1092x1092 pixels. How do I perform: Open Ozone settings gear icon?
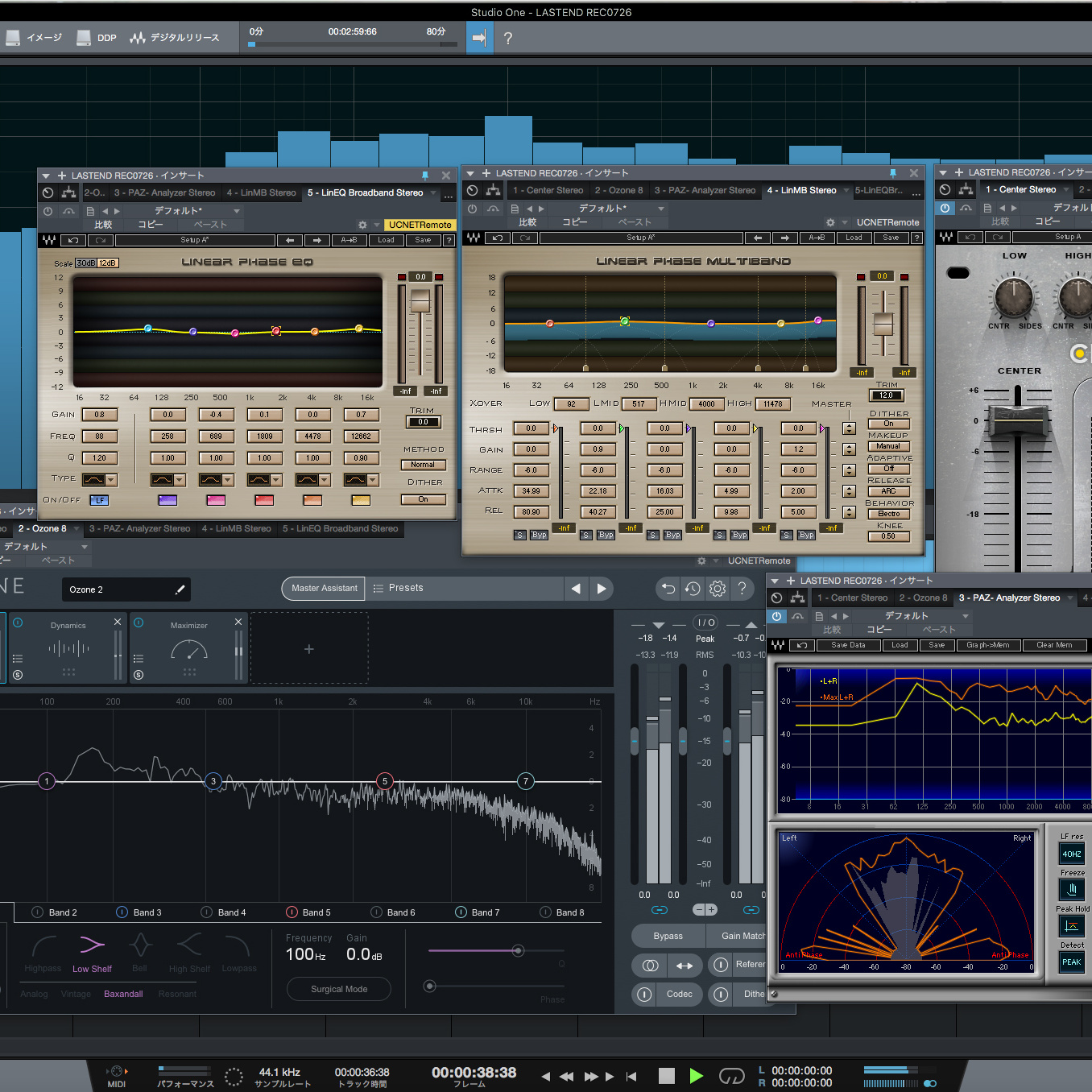[718, 589]
